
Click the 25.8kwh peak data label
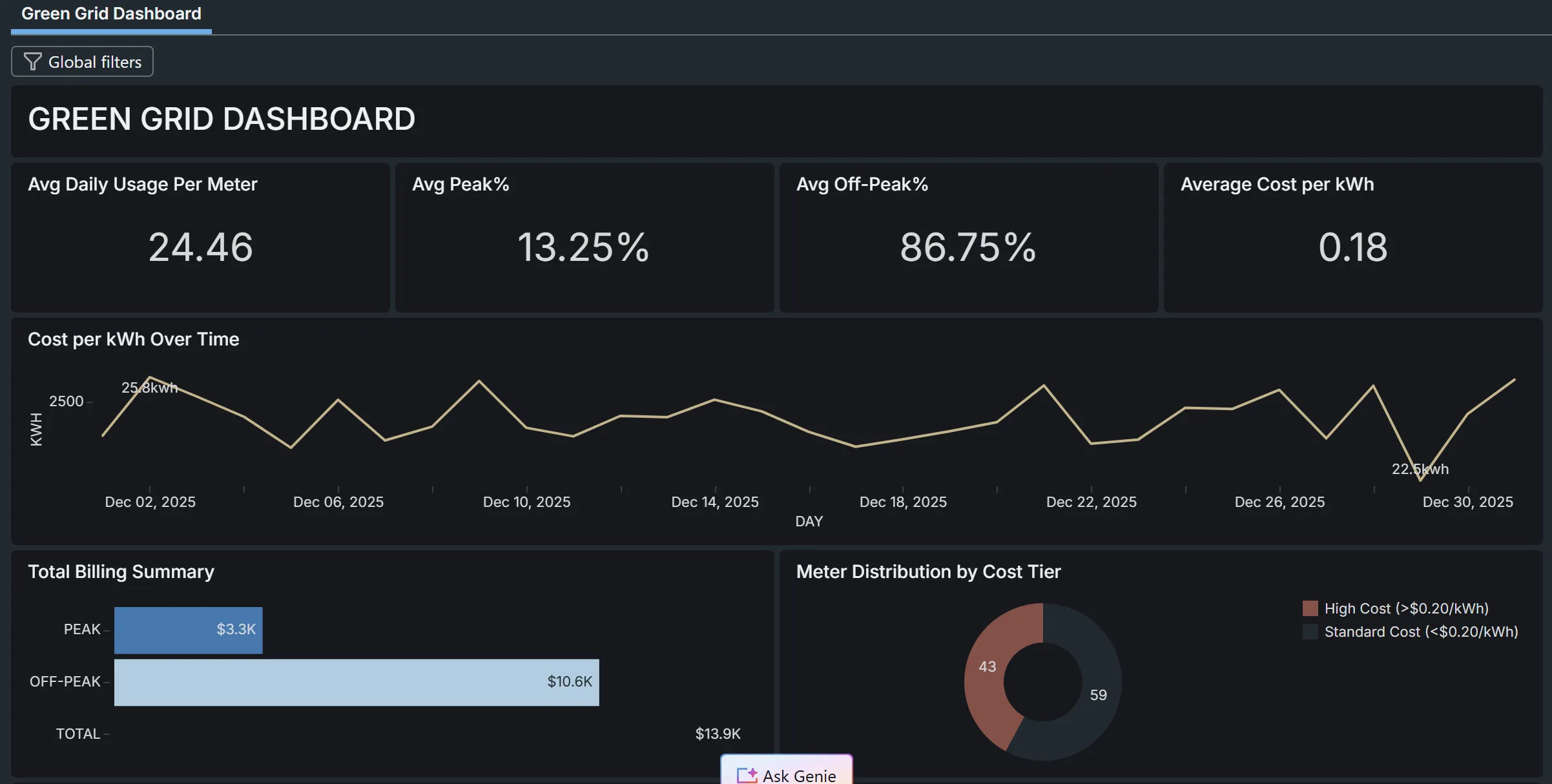(x=149, y=387)
